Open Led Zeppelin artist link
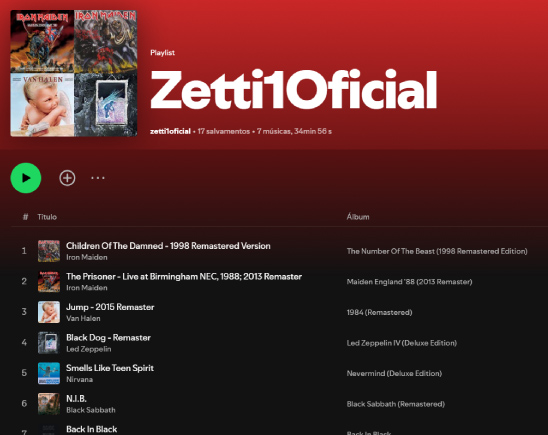548x435 pixels. click(89, 349)
